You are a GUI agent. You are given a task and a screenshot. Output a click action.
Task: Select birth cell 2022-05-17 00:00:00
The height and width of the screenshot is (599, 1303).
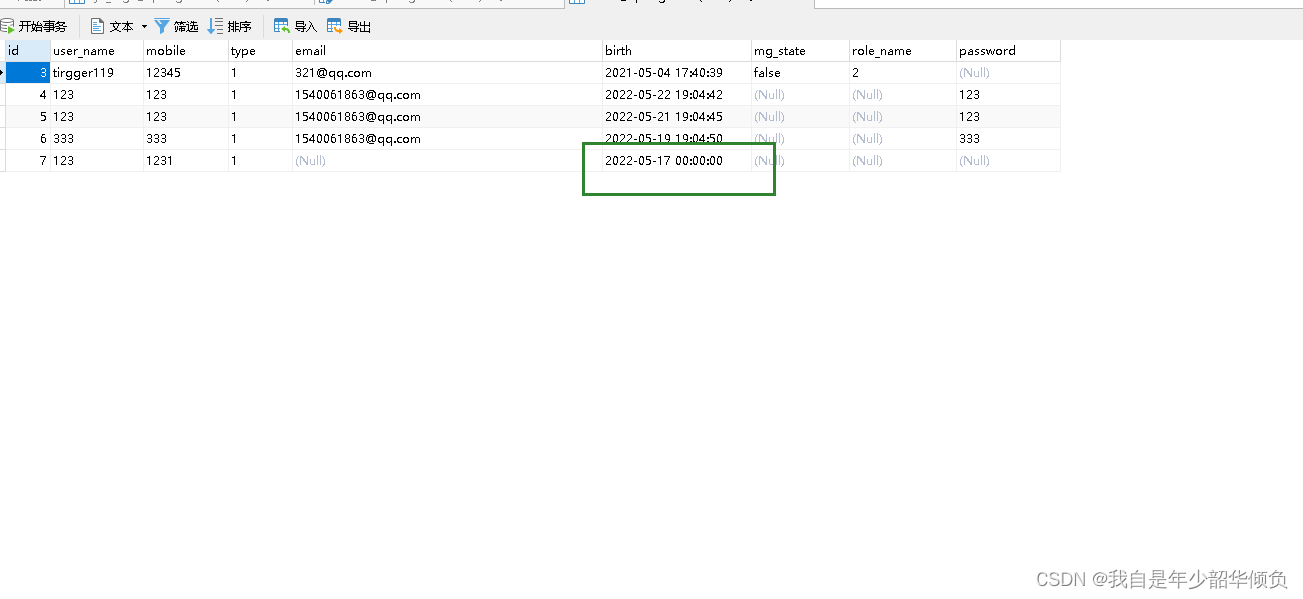(676, 161)
